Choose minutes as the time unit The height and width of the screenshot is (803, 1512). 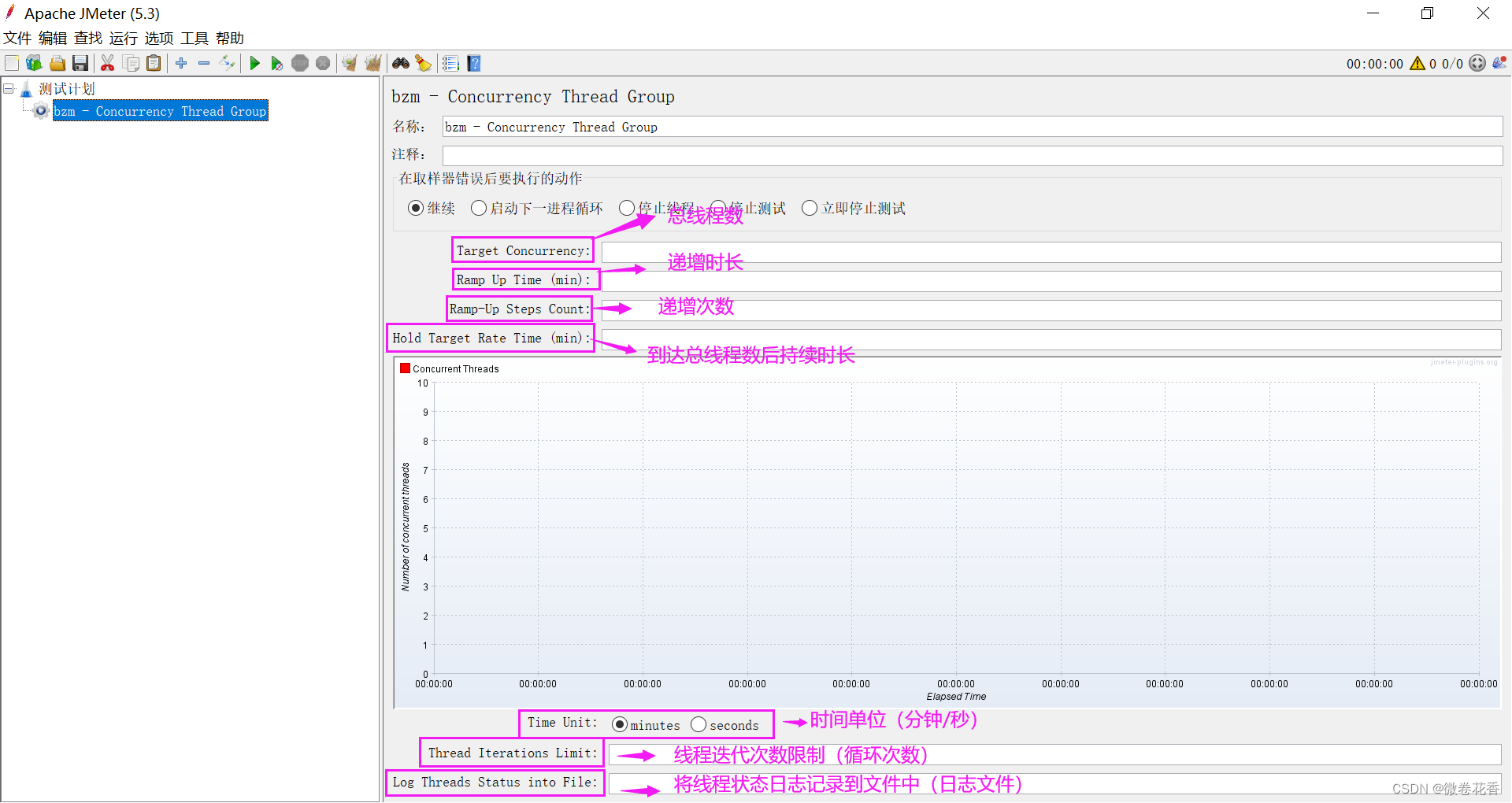[620, 724]
